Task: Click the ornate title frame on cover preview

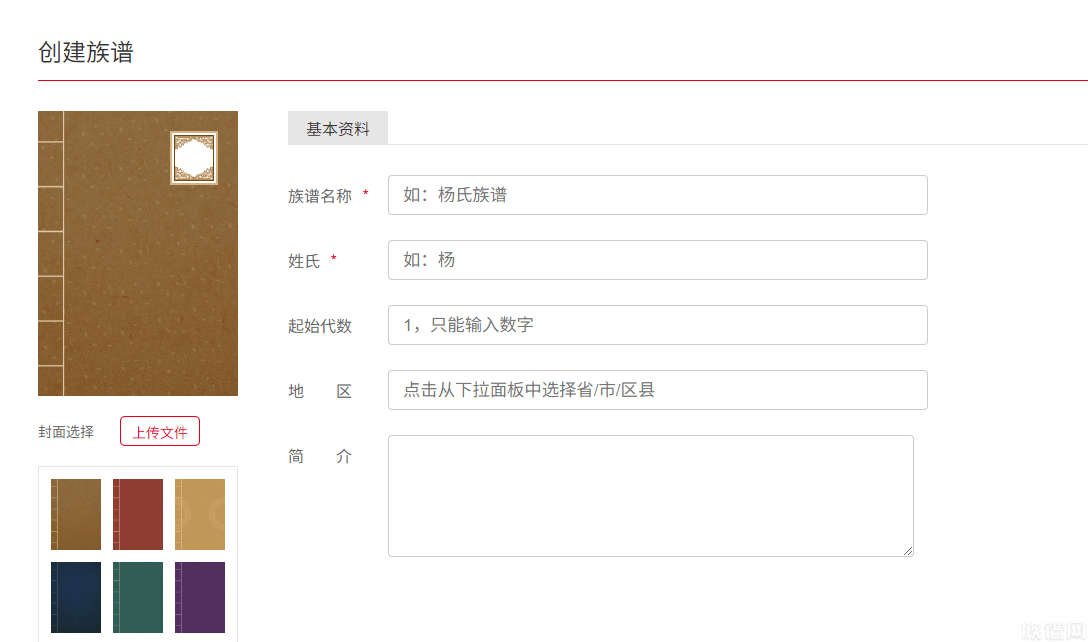Action: coord(194,158)
